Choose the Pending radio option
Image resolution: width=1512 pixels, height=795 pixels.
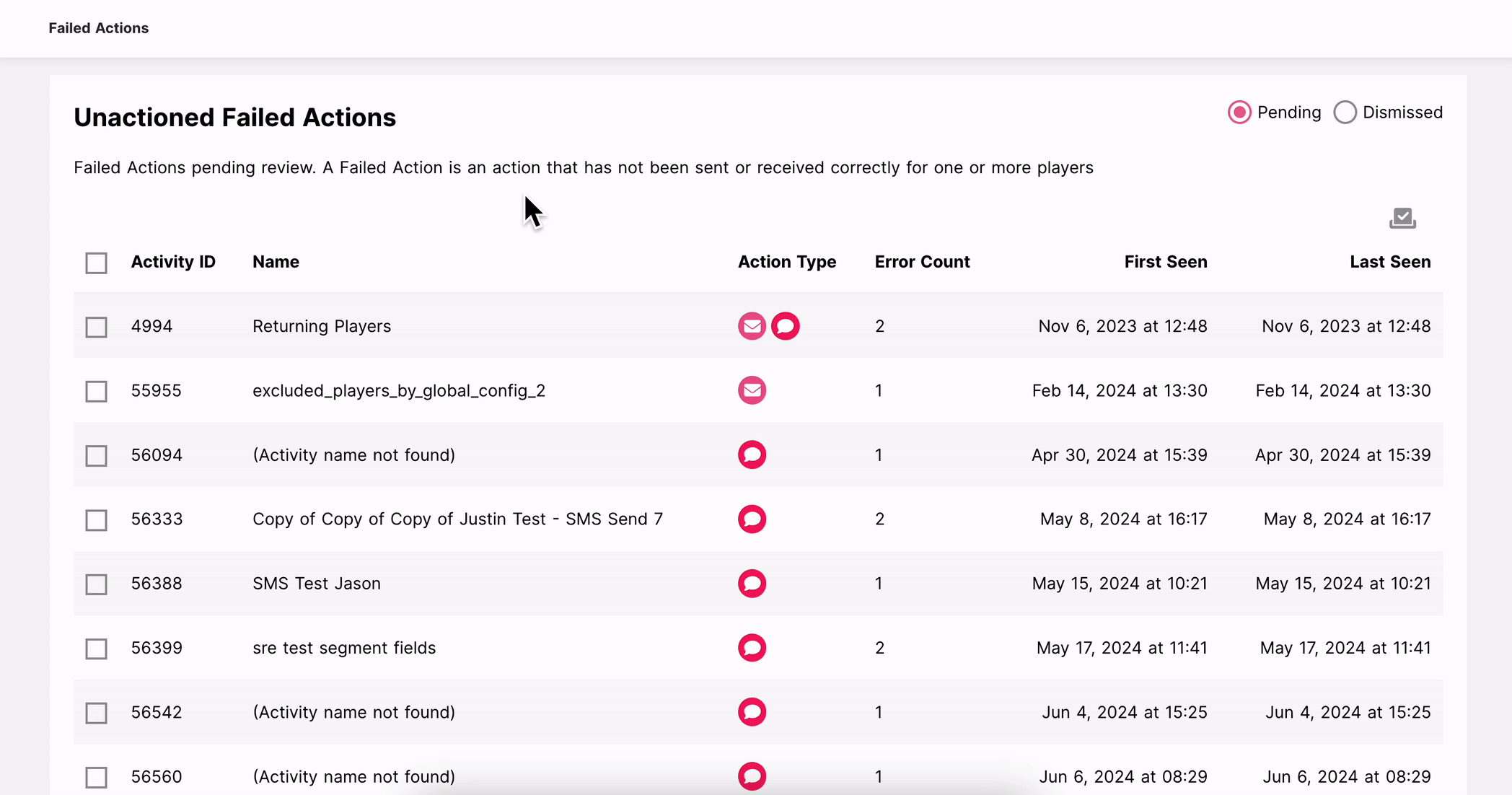tap(1239, 113)
